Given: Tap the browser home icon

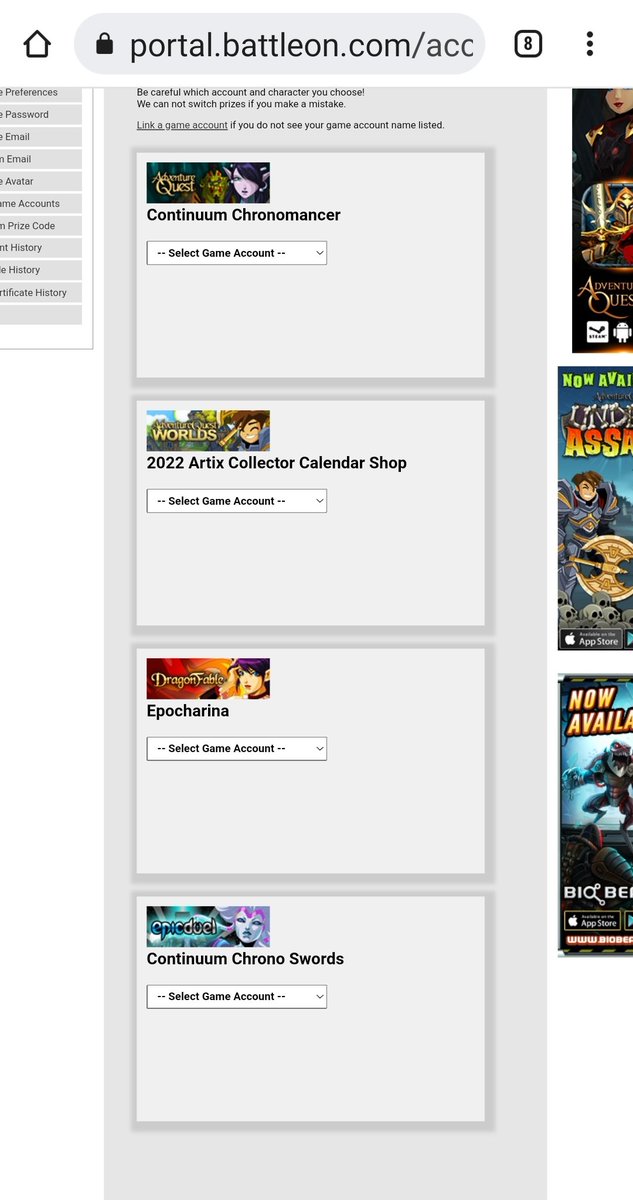Looking at the screenshot, I should (36, 43).
